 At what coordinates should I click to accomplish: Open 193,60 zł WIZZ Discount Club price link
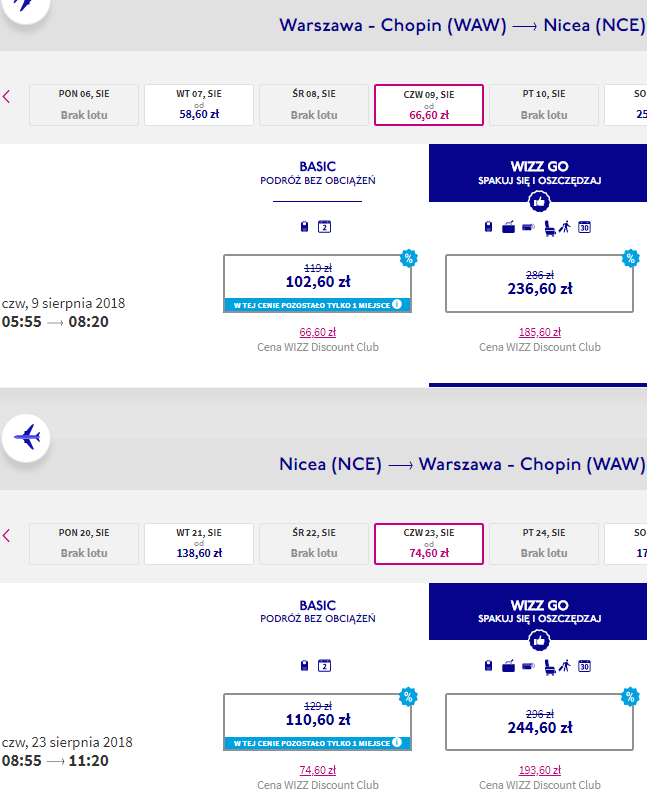pos(540,770)
